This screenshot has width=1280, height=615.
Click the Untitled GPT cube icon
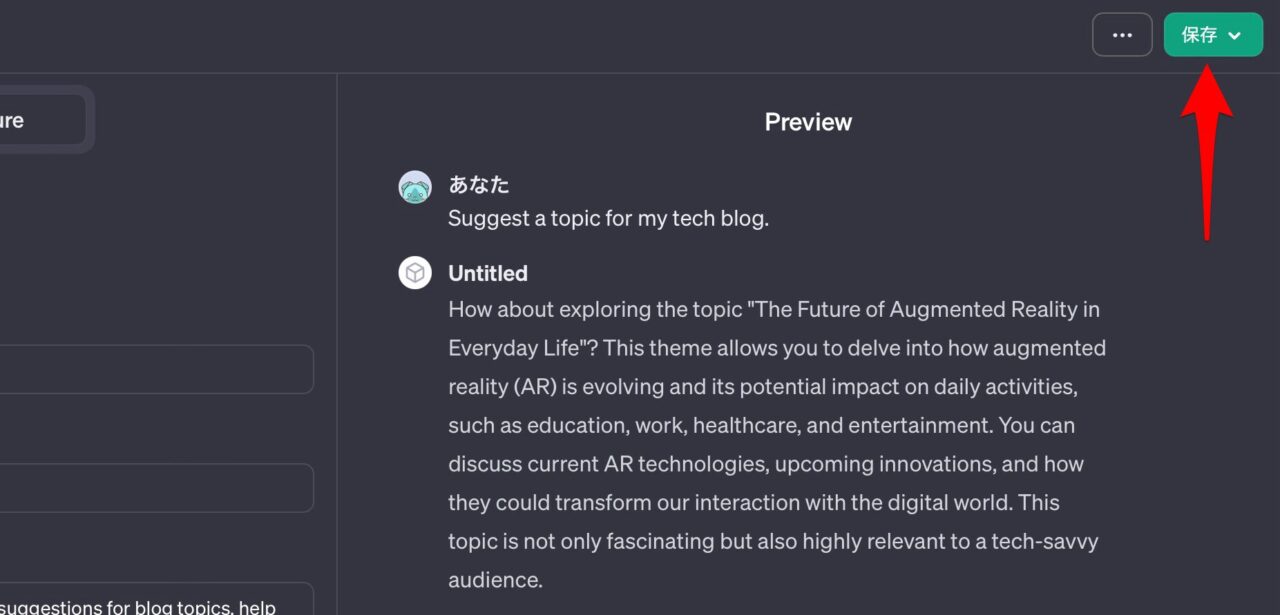(415, 273)
